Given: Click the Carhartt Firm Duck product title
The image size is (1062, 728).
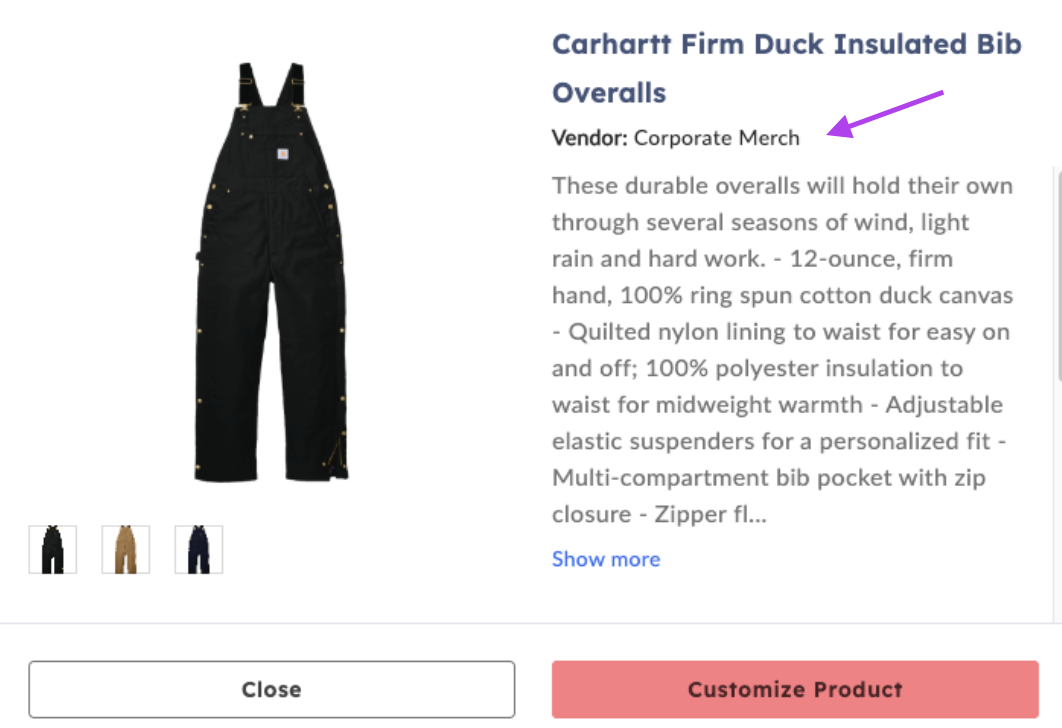Looking at the screenshot, I should [787, 68].
